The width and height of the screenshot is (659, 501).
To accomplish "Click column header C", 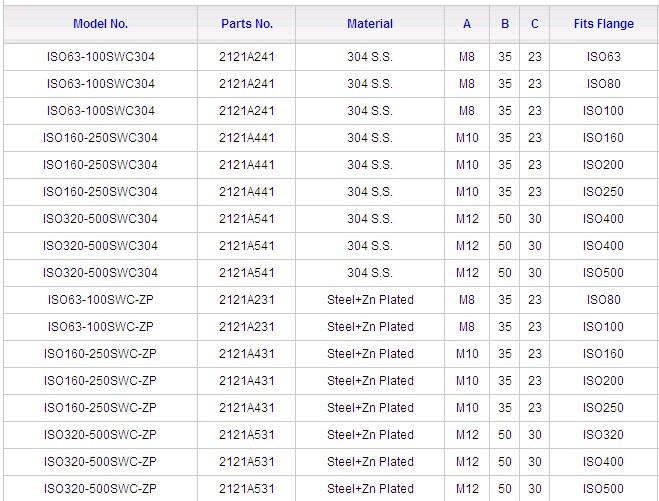I will tap(535, 23).
